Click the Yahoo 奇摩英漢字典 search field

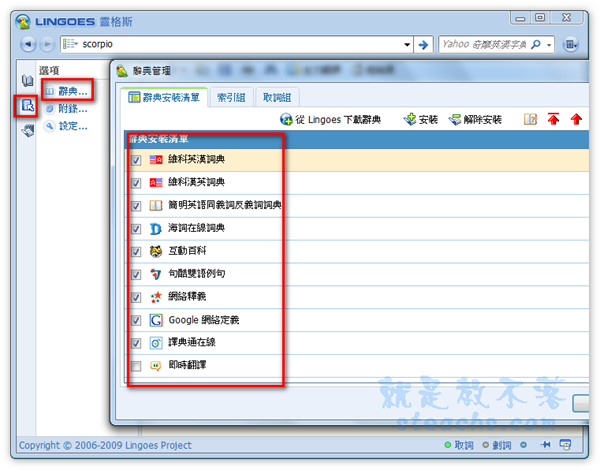pyautogui.click(x=484, y=44)
